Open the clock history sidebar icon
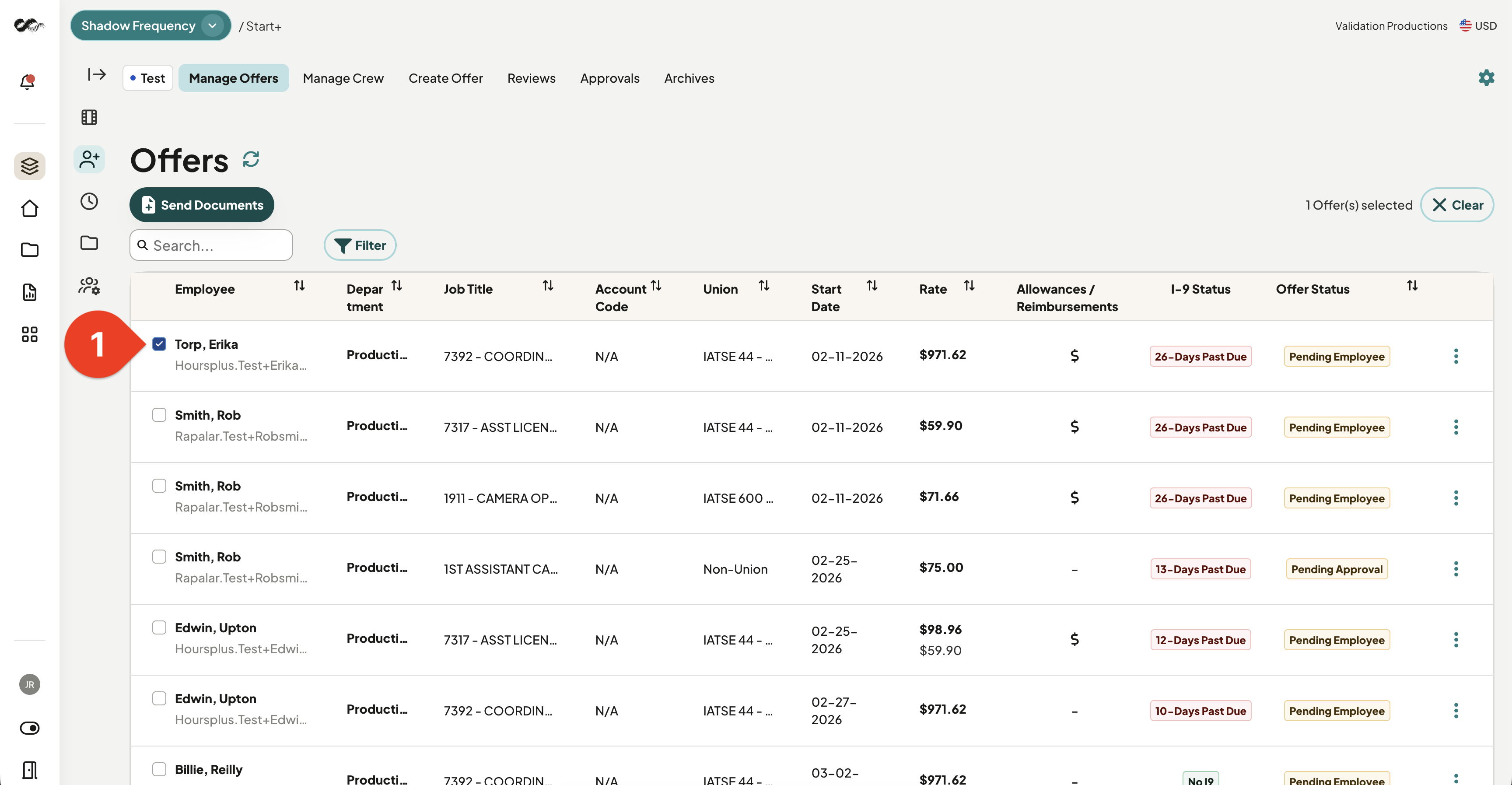 [x=89, y=201]
